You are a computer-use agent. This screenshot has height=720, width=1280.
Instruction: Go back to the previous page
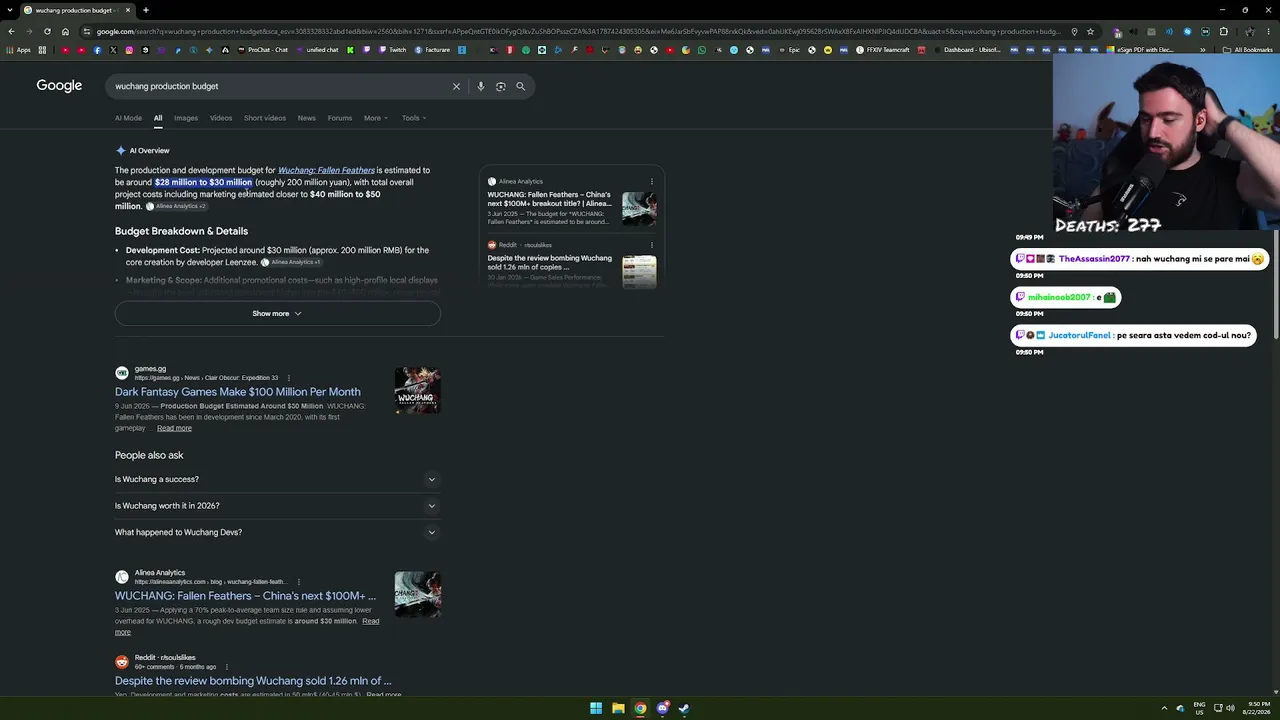coord(11,31)
